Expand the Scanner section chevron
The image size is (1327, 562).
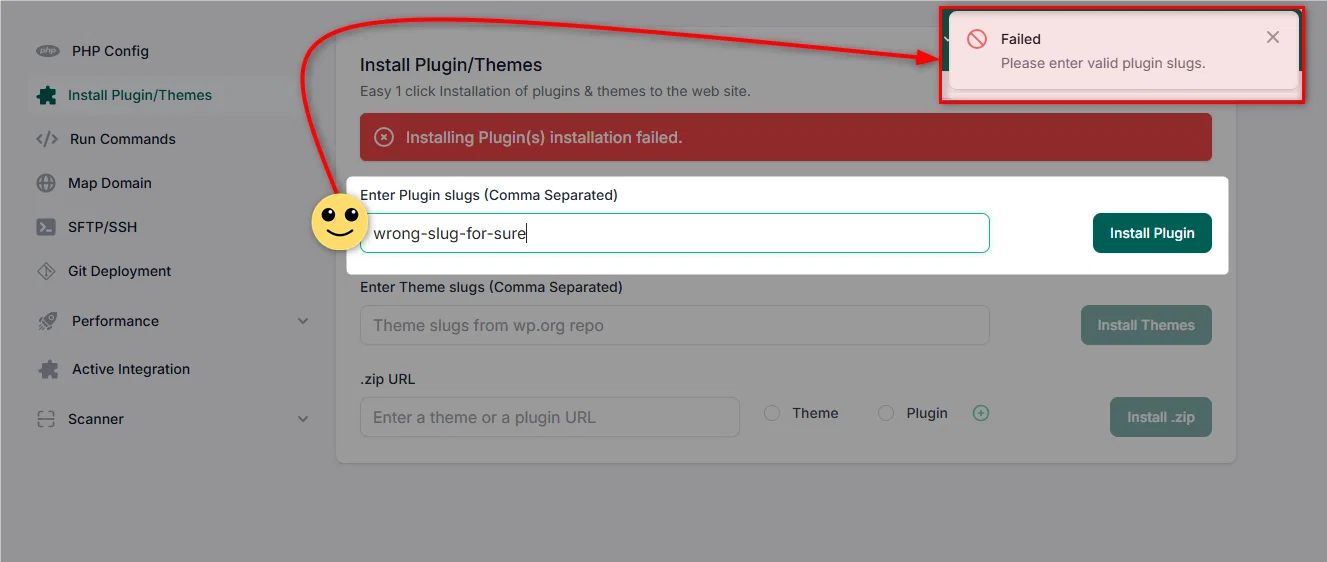click(303, 419)
